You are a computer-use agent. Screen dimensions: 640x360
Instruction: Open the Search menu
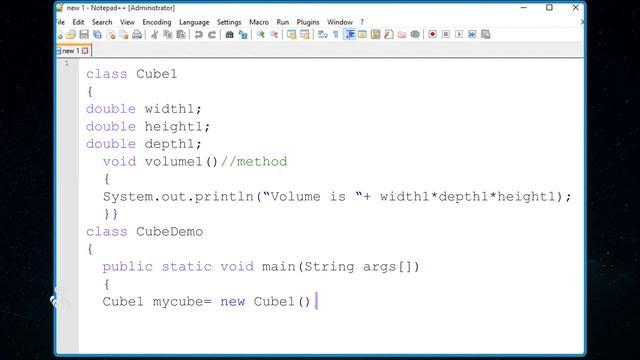[x=102, y=22]
